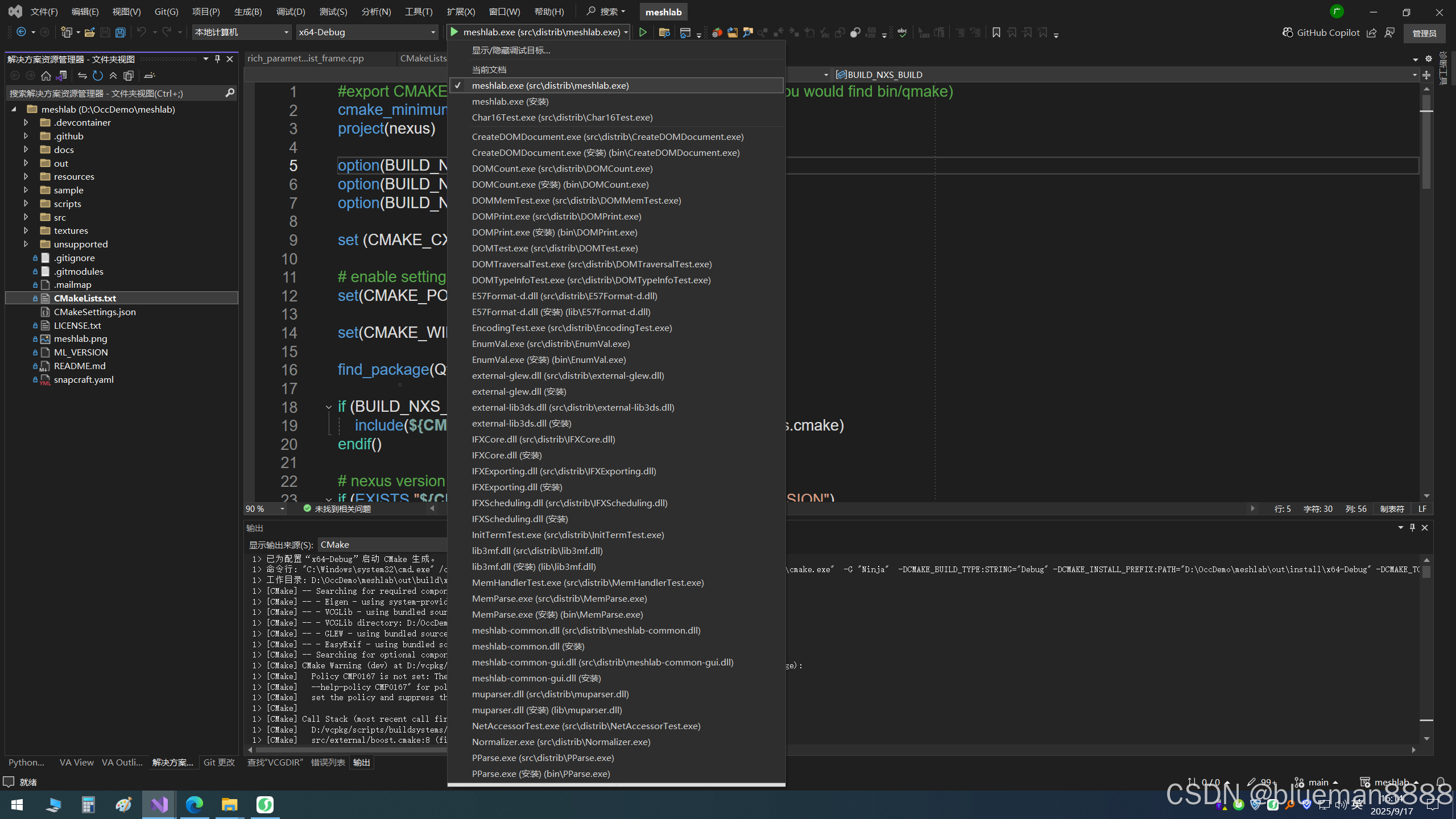Click the Windows Start button
Image resolution: width=1456 pixels, height=819 pixels.
click(x=17, y=804)
